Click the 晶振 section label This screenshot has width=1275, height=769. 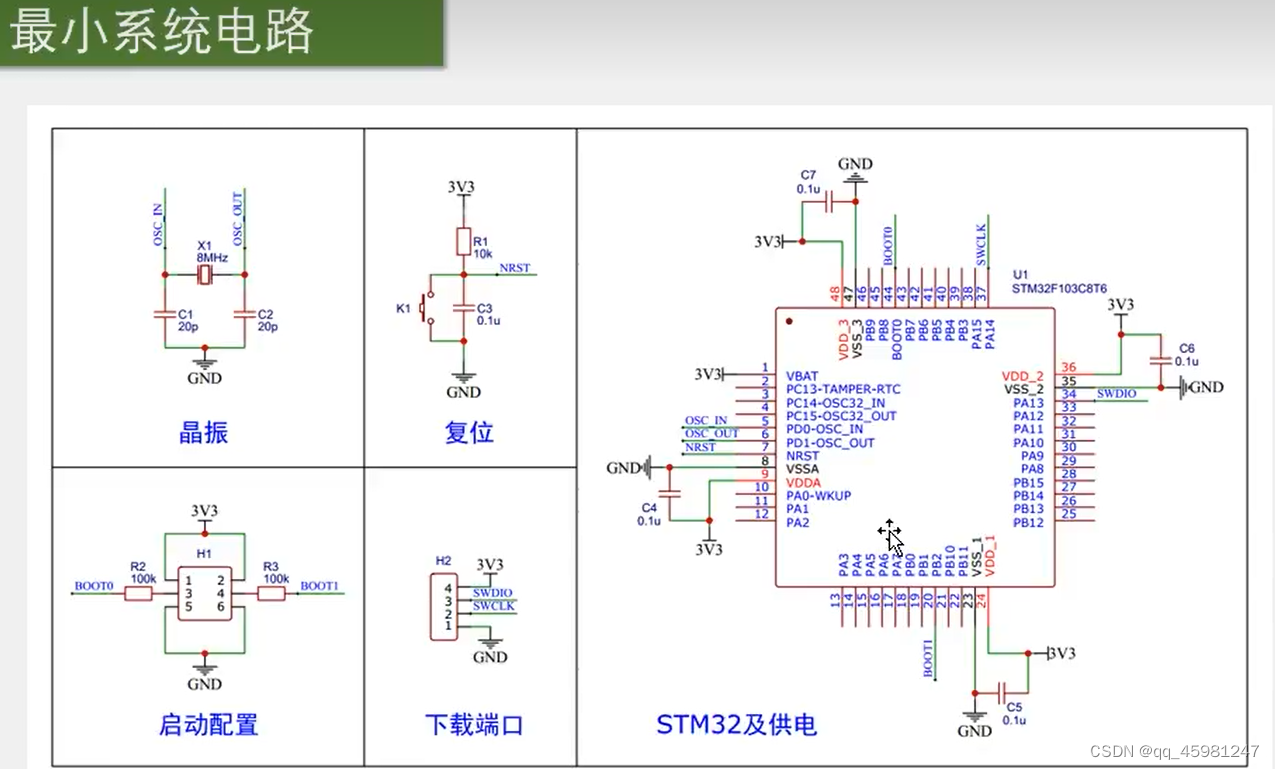(204, 433)
